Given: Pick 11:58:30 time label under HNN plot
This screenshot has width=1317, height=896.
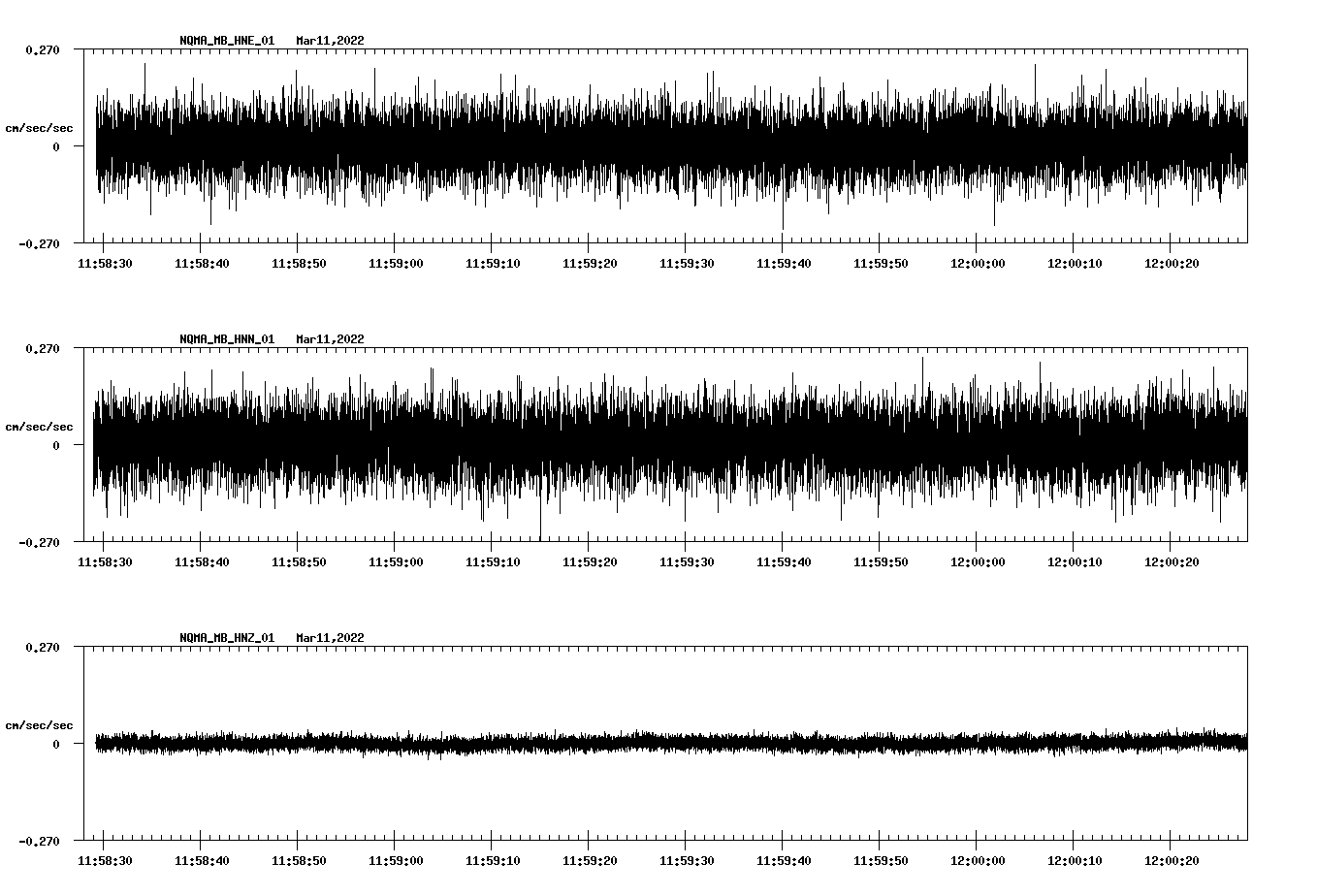Looking at the screenshot, I should [105, 562].
